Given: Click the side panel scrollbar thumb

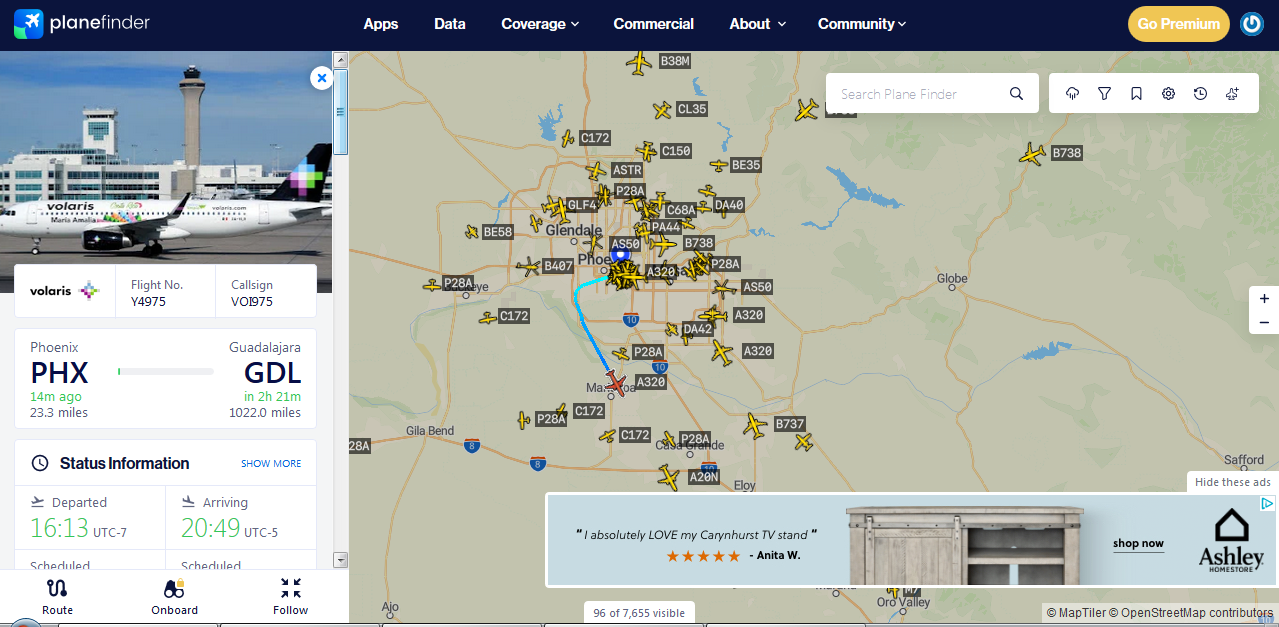Looking at the screenshot, I should click(340, 112).
